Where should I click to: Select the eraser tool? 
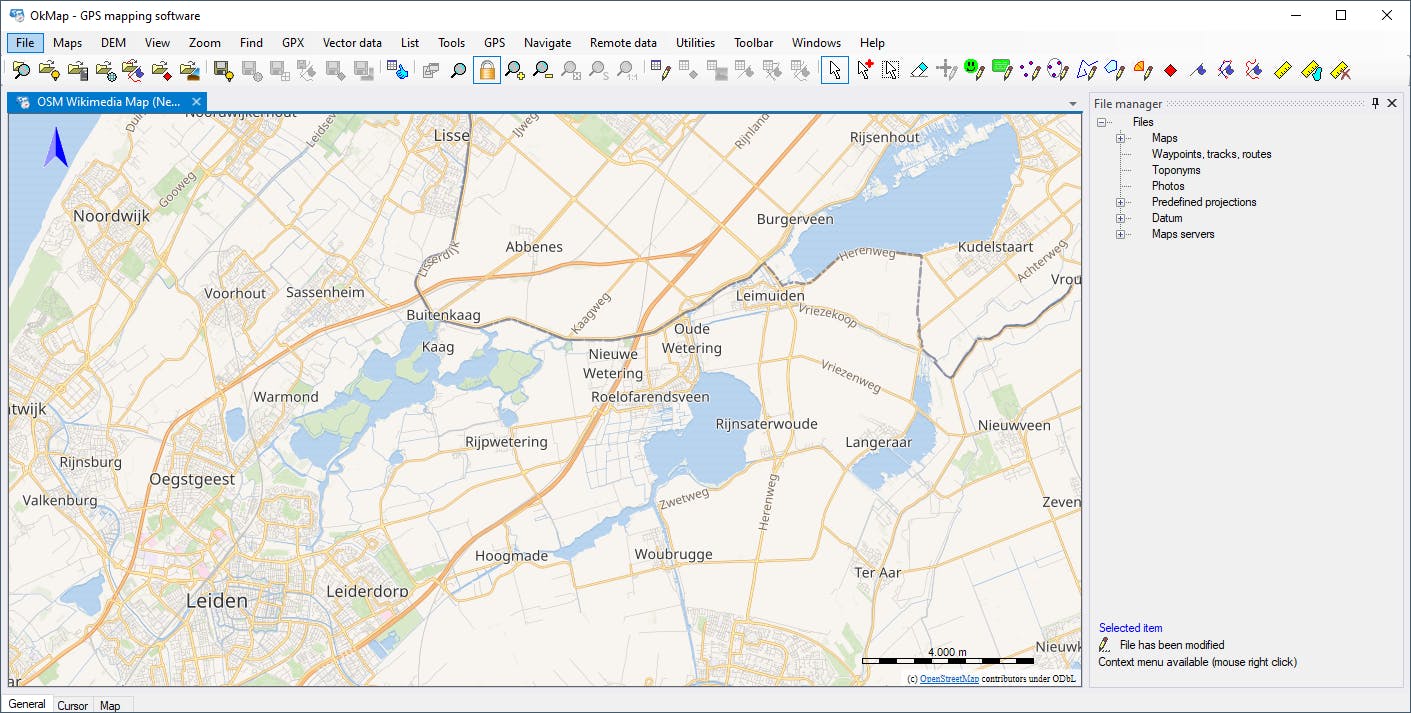tap(920, 70)
